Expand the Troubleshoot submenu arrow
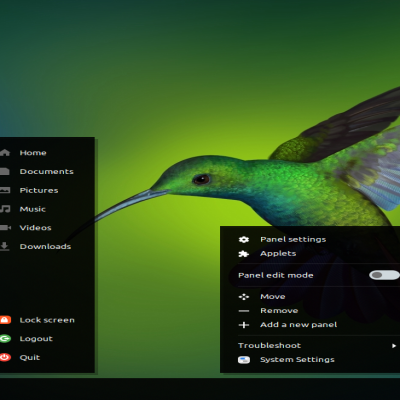The height and width of the screenshot is (400, 400). (x=394, y=346)
